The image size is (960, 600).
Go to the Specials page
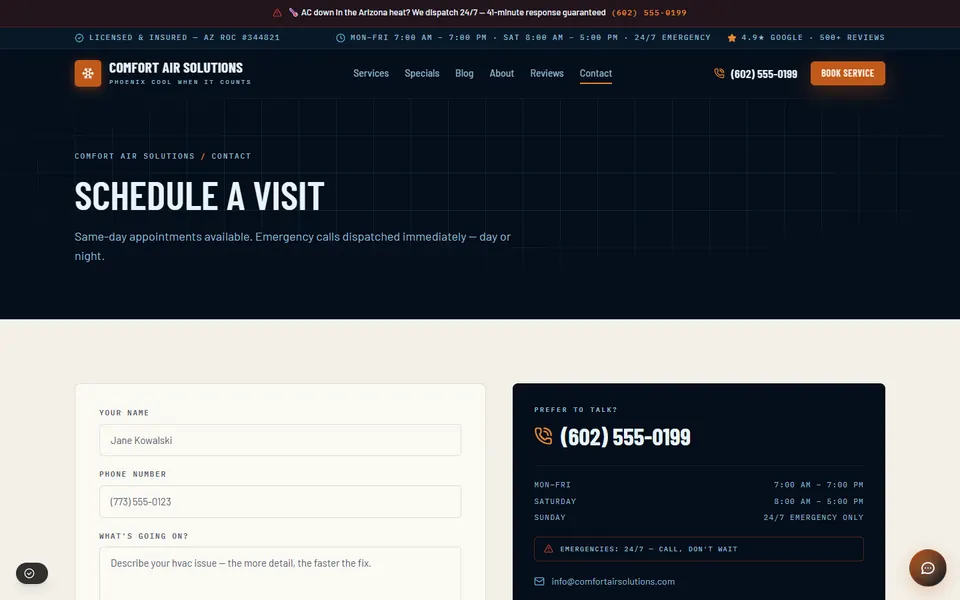coord(422,73)
